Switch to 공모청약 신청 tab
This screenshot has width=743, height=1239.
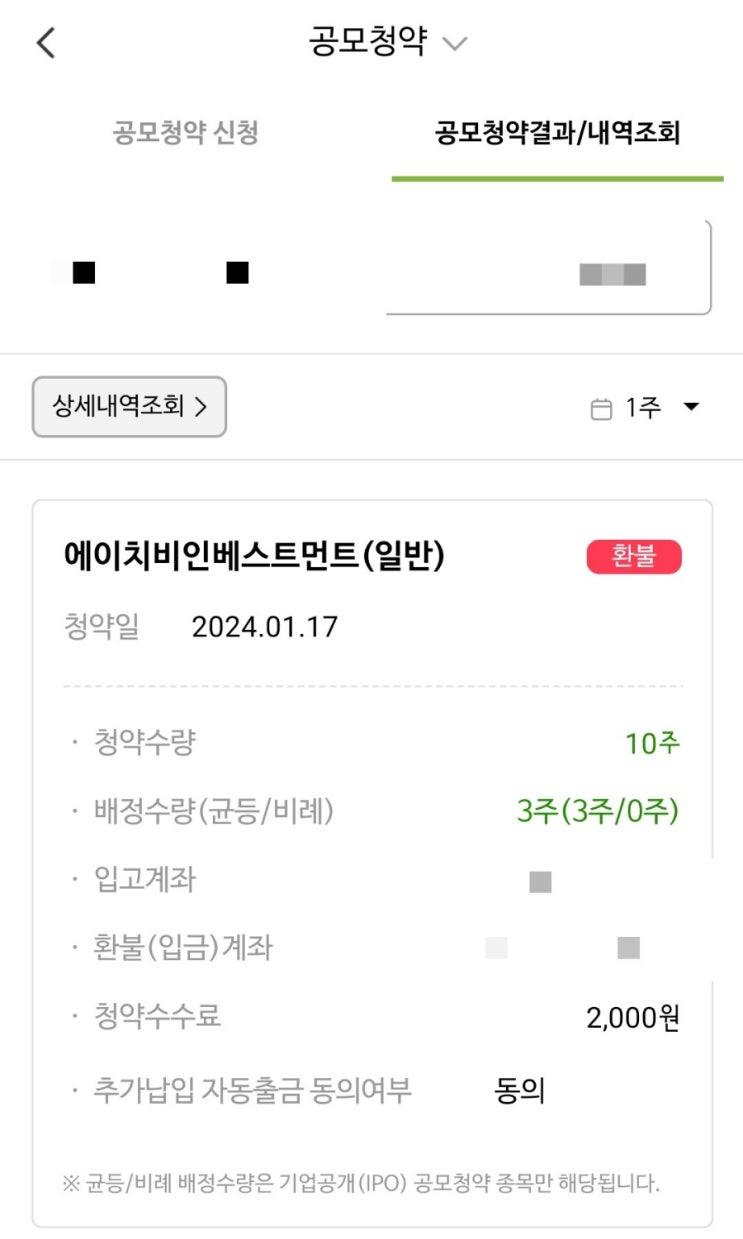[x=186, y=133]
